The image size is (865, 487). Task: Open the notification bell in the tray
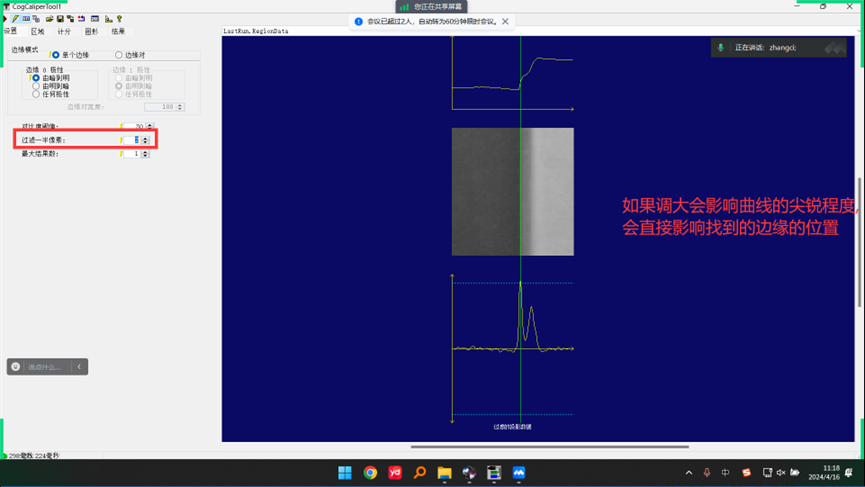pos(849,473)
